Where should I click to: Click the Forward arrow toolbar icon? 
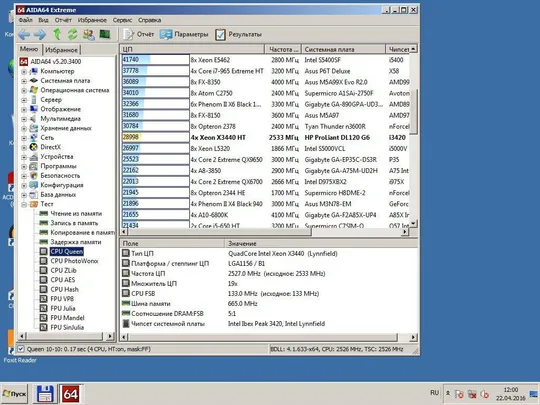pos(40,34)
